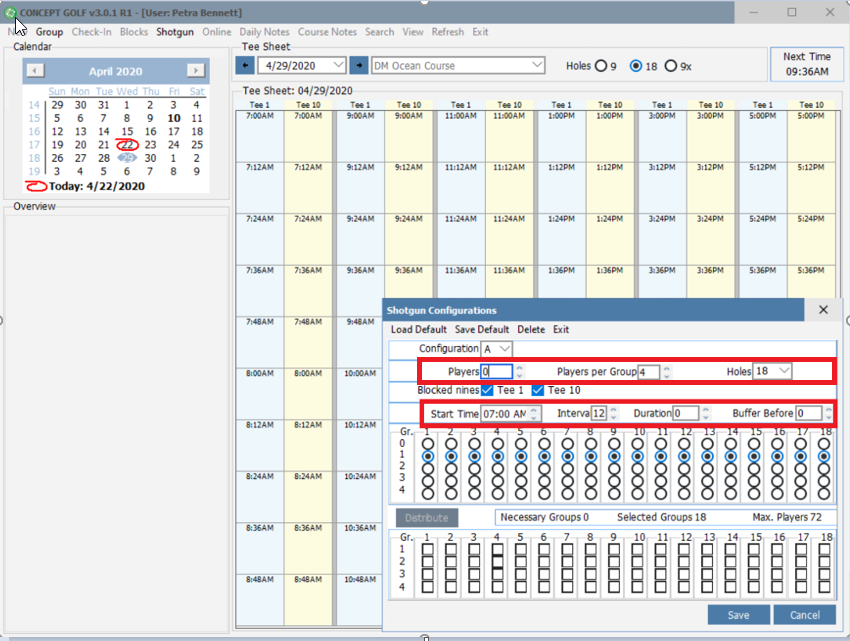Select 2 groups radio for hole 5
Screen dimensions: 850x641
(x=521, y=469)
